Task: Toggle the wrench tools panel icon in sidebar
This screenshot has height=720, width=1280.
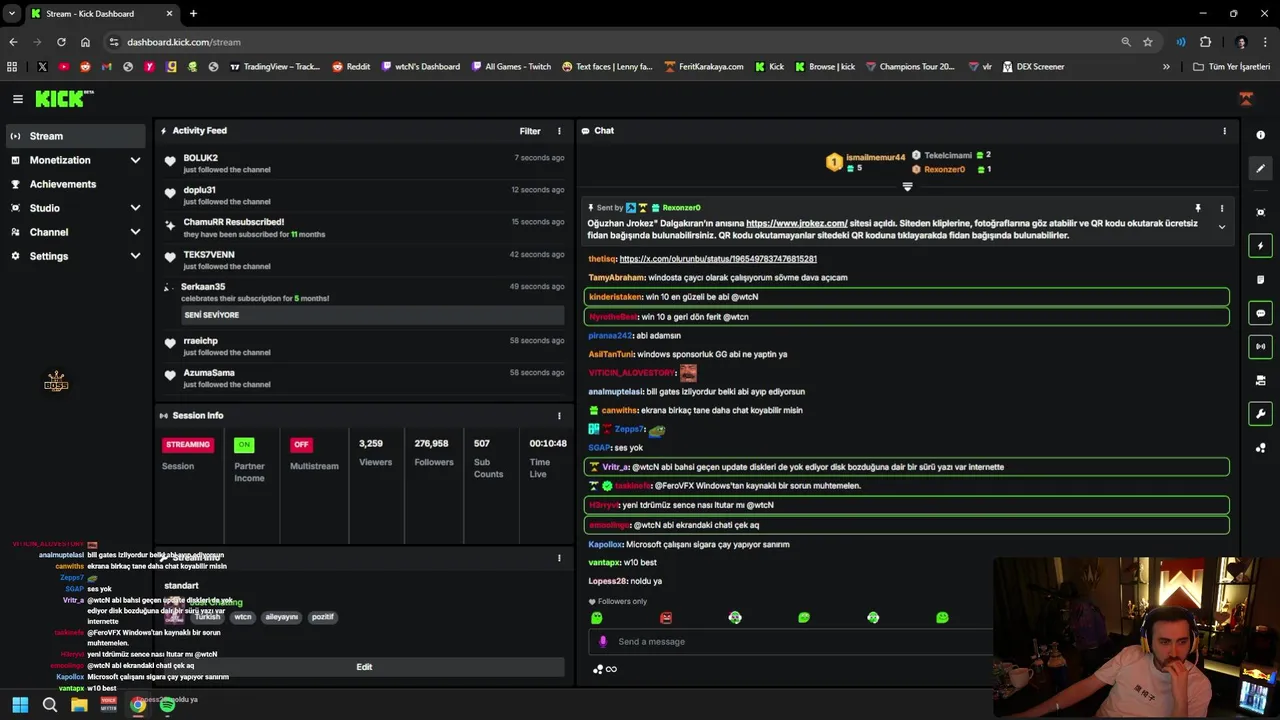Action: [1260, 414]
